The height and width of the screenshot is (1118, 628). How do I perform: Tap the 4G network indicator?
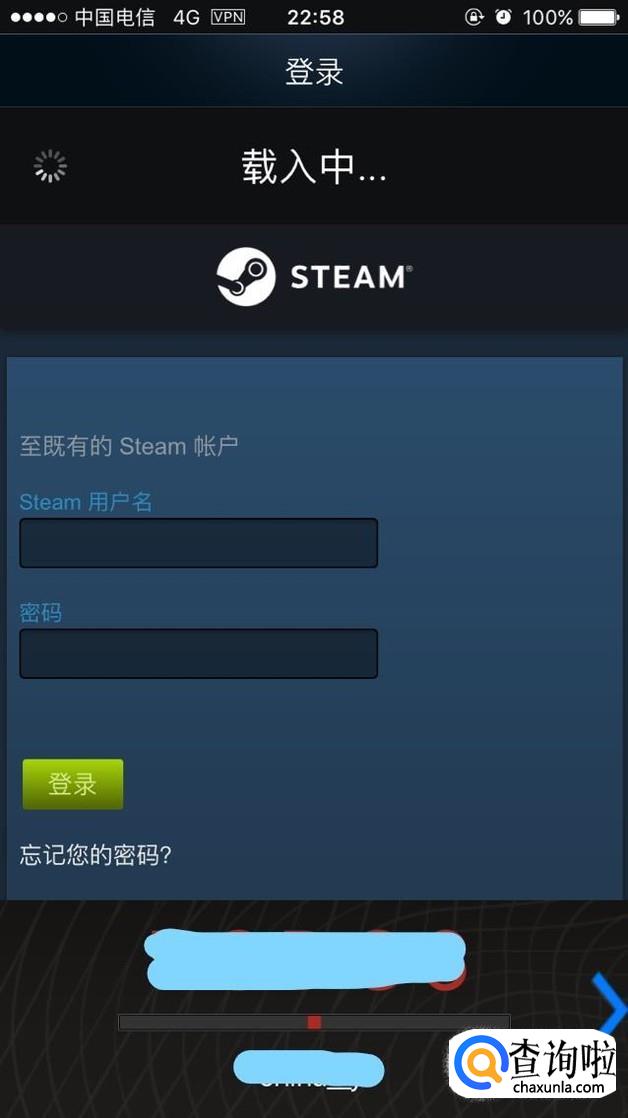point(187,17)
